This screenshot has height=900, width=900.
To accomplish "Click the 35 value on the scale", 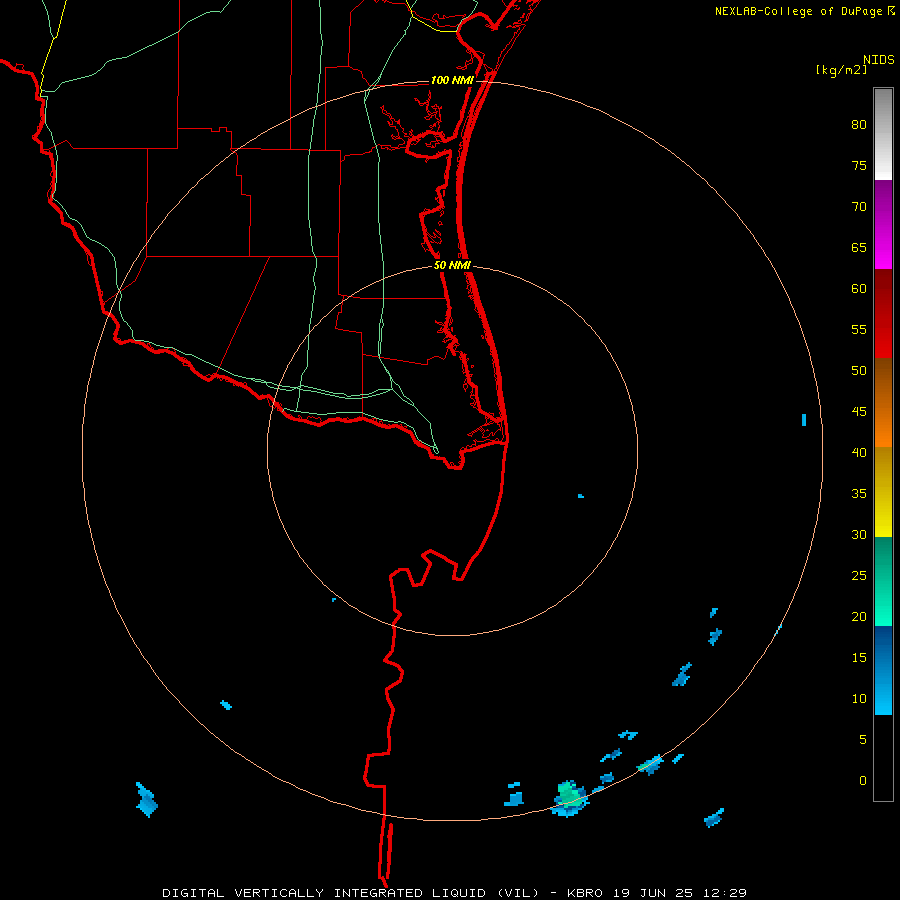I will coord(859,494).
